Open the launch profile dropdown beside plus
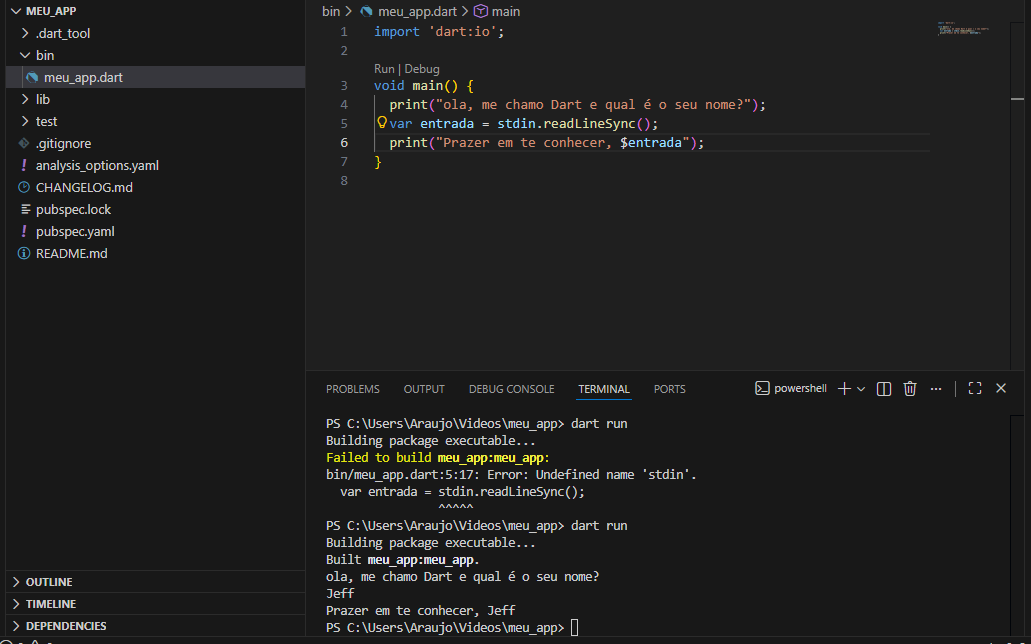This screenshot has height=644, width=1031. pos(861,389)
